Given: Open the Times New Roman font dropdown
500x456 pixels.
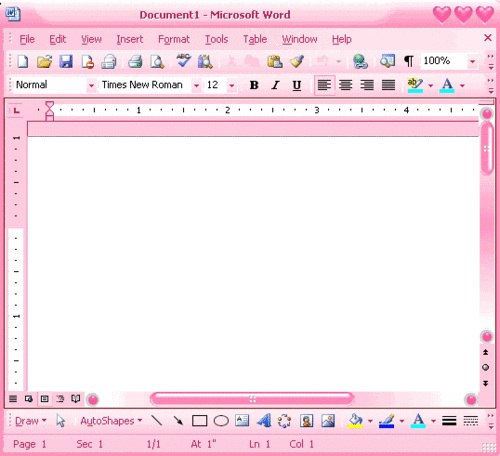Looking at the screenshot, I should (196, 86).
